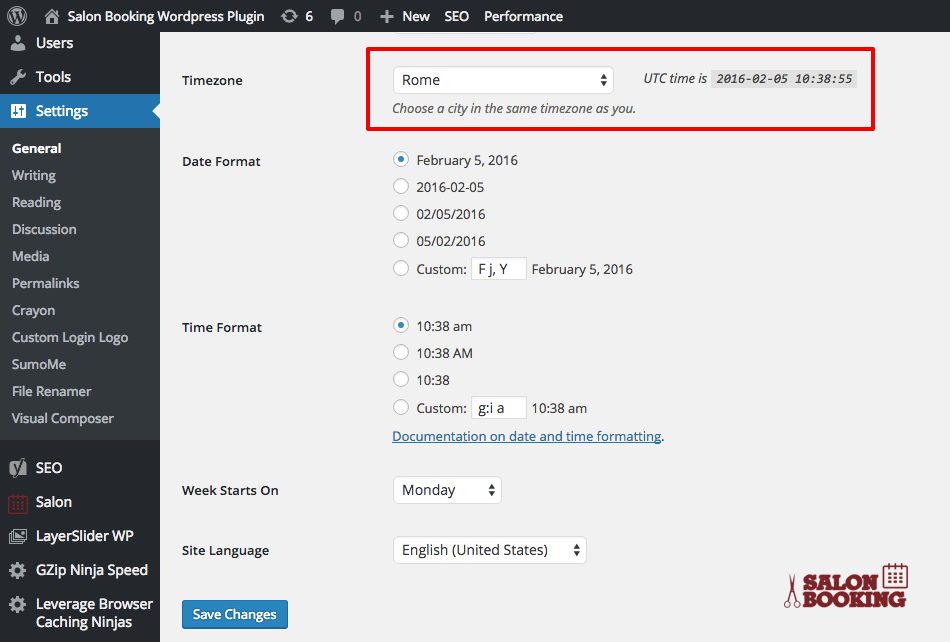Click the WordPress logo icon

[x=17, y=16]
